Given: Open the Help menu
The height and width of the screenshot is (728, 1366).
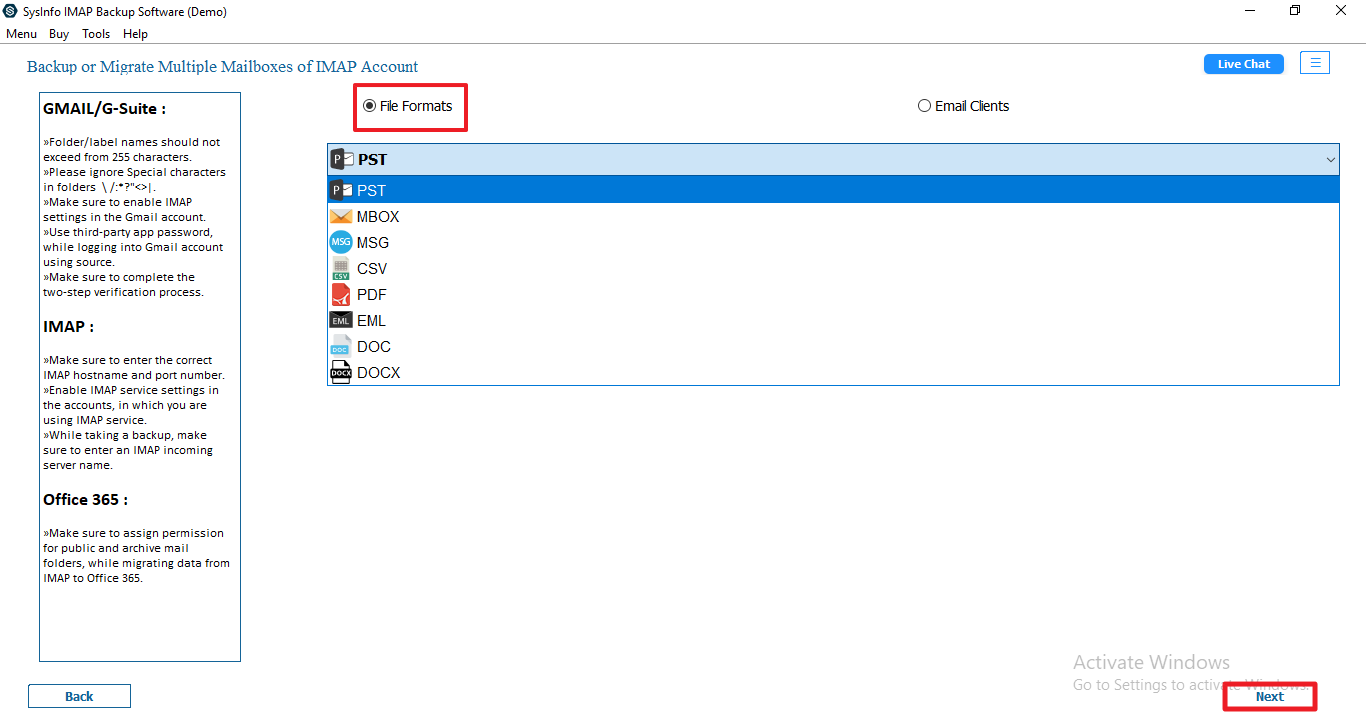Looking at the screenshot, I should pos(135,34).
